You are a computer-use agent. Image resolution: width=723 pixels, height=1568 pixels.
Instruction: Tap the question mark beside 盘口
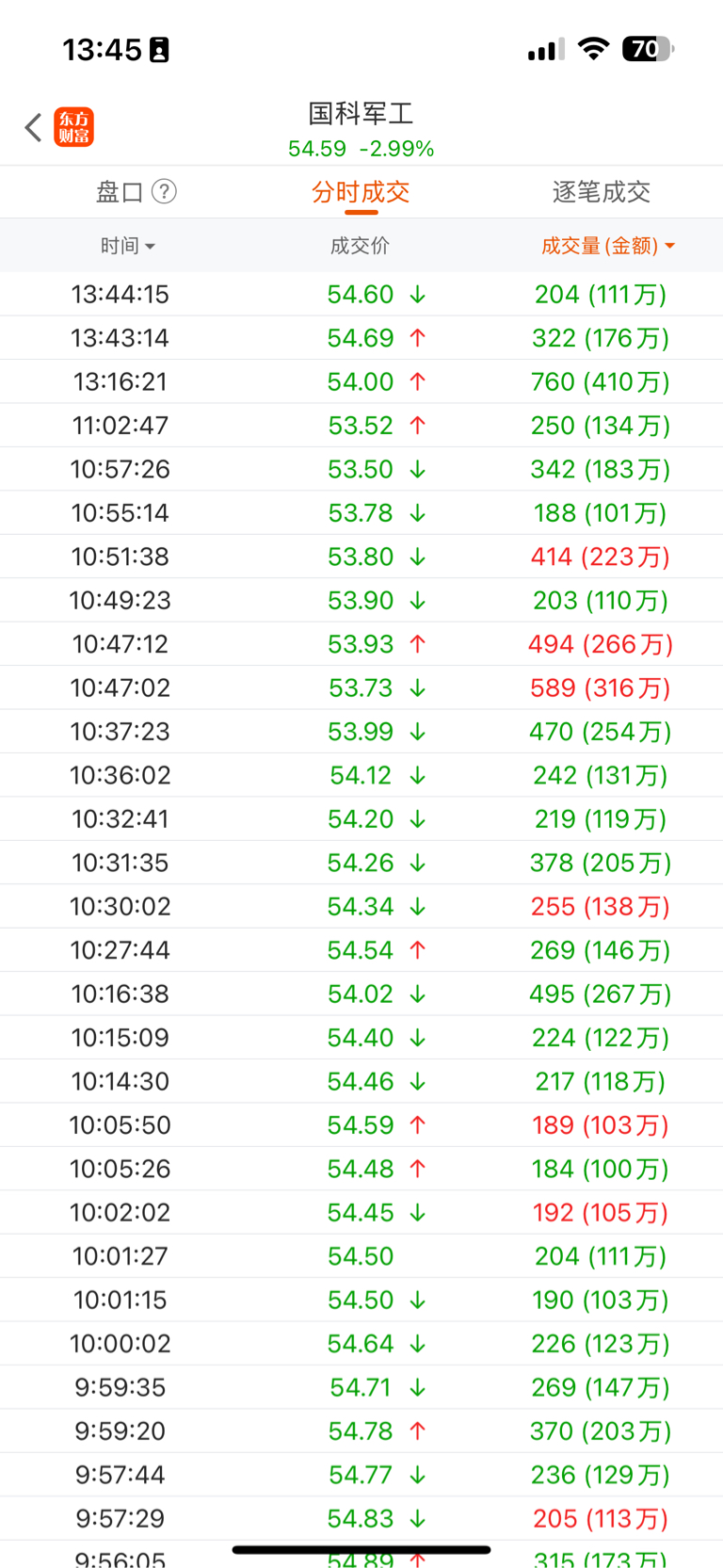point(164,192)
